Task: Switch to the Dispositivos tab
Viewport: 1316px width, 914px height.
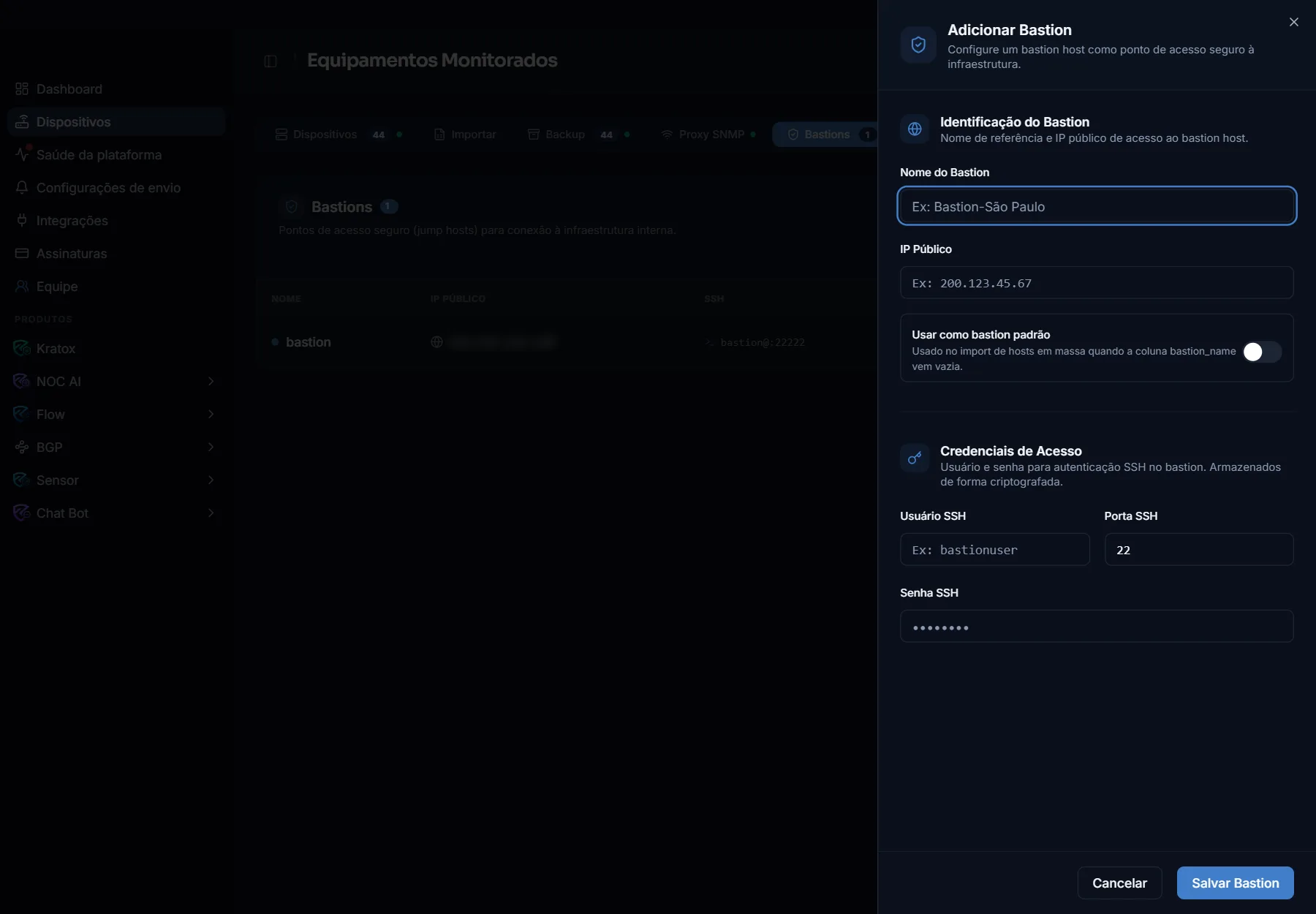Action: coord(339,135)
